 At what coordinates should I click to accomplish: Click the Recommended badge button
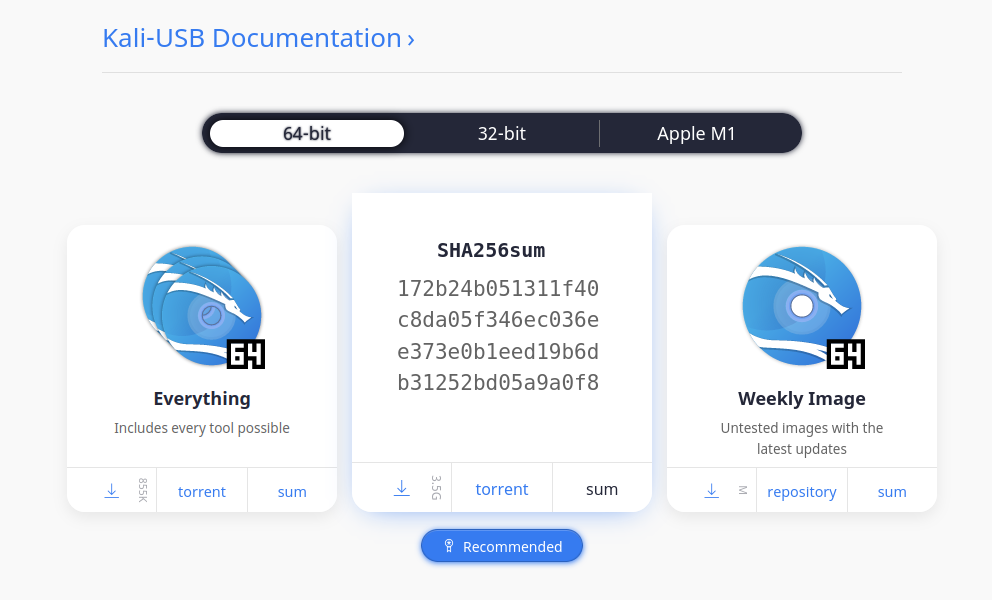pos(502,546)
